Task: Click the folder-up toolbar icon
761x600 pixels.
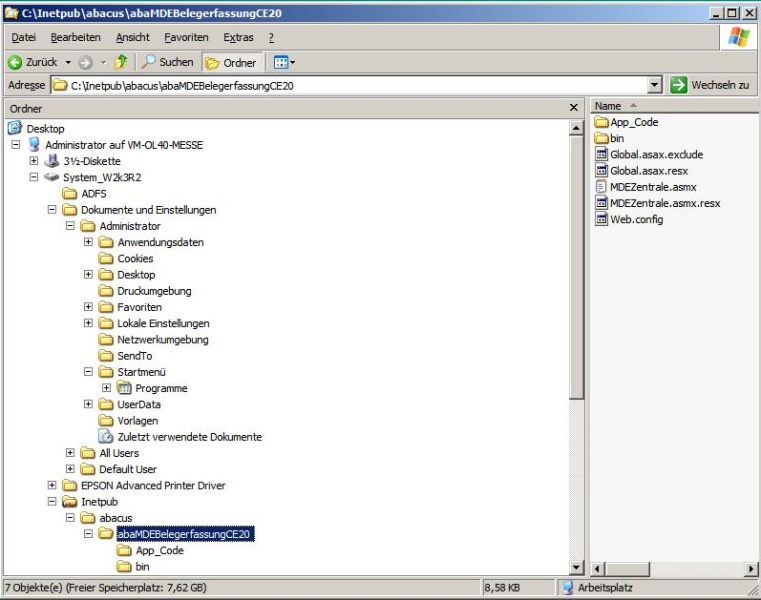Action: (124, 63)
